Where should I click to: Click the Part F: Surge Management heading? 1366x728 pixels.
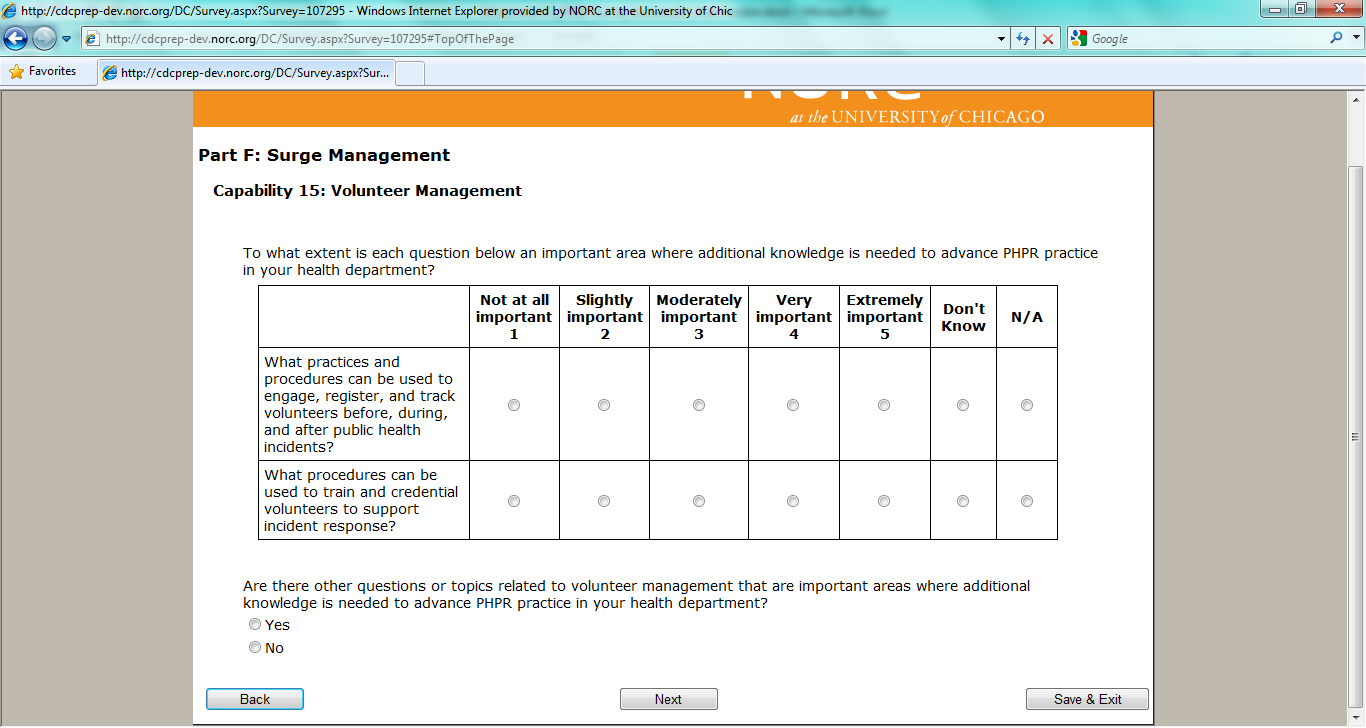tap(324, 155)
